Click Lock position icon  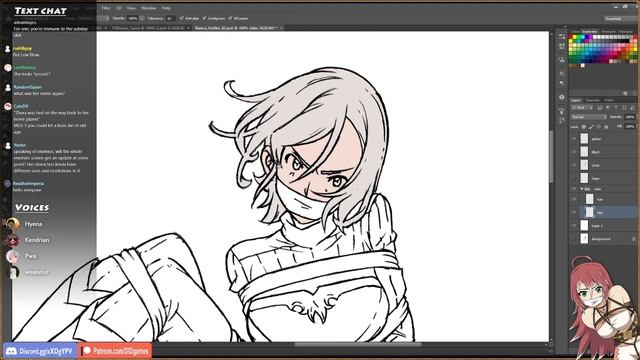click(x=599, y=127)
